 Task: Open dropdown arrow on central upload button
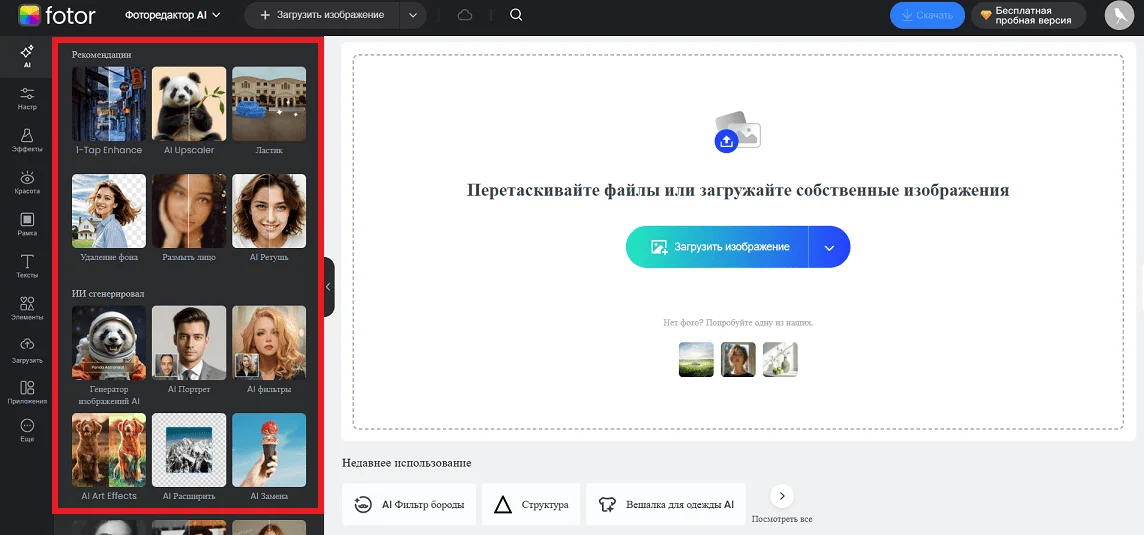[x=829, y=247]
